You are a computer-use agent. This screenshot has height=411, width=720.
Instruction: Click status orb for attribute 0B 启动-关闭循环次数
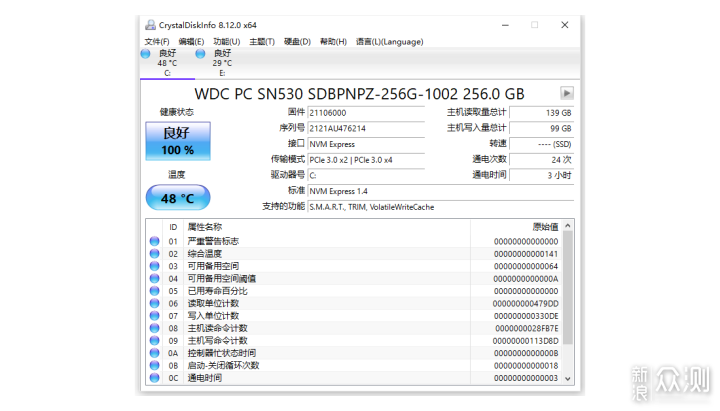(x=155, y=365)
